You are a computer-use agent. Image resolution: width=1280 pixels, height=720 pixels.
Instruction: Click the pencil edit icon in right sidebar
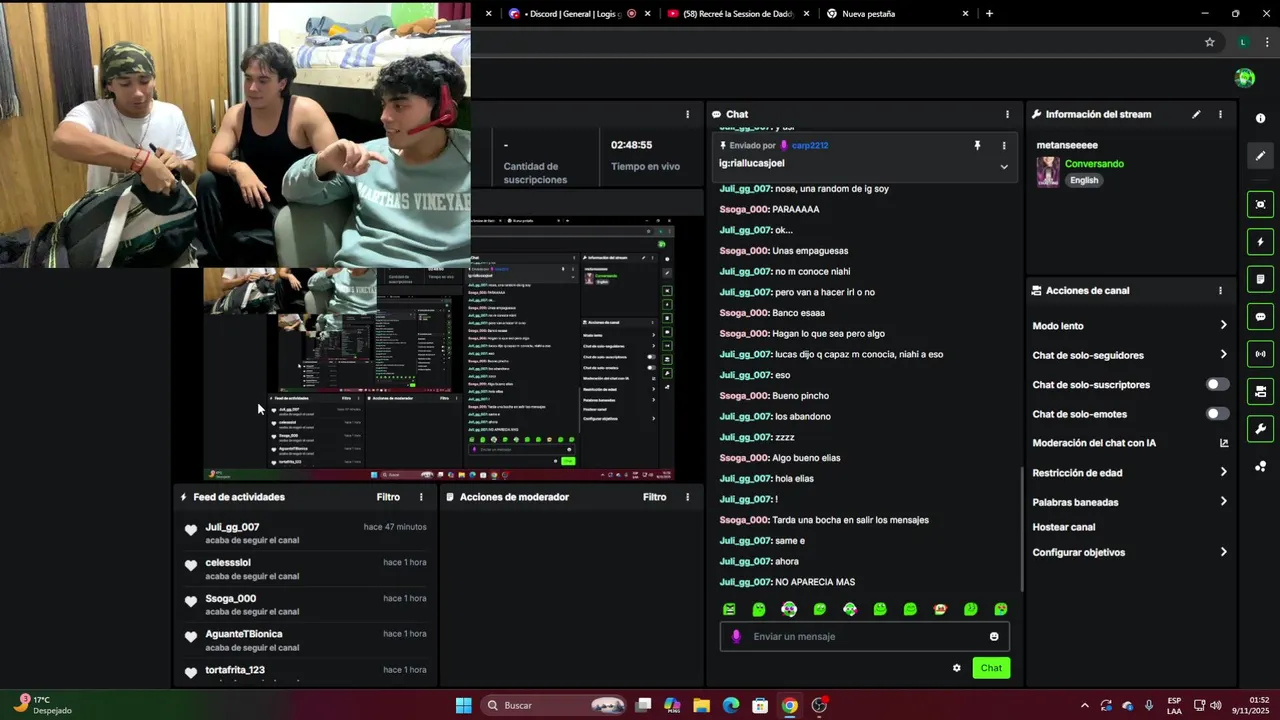click(x=1260, y=156)
